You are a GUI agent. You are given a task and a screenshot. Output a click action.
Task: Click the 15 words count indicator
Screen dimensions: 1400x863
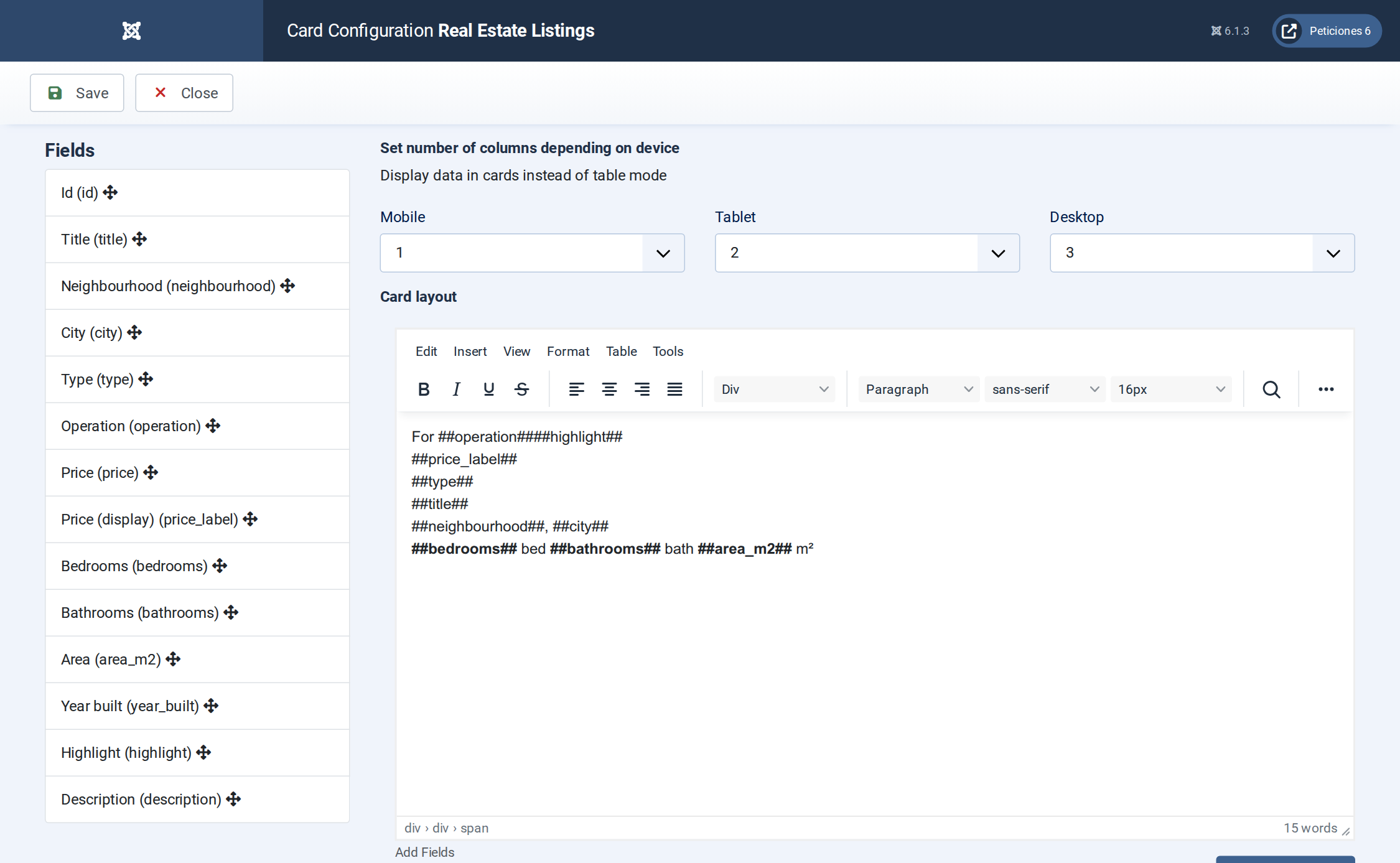[x=1310, y=828]
